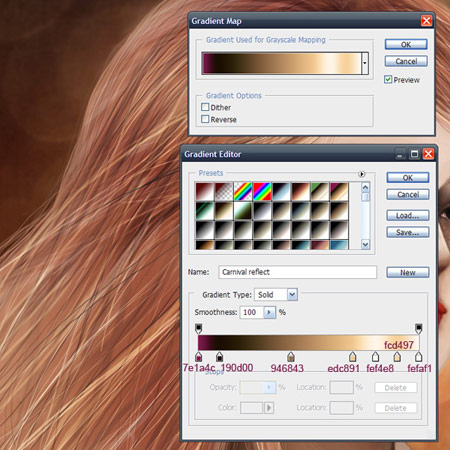
Task: Select the 7e1a4c color stop
Action: (198, 356)
